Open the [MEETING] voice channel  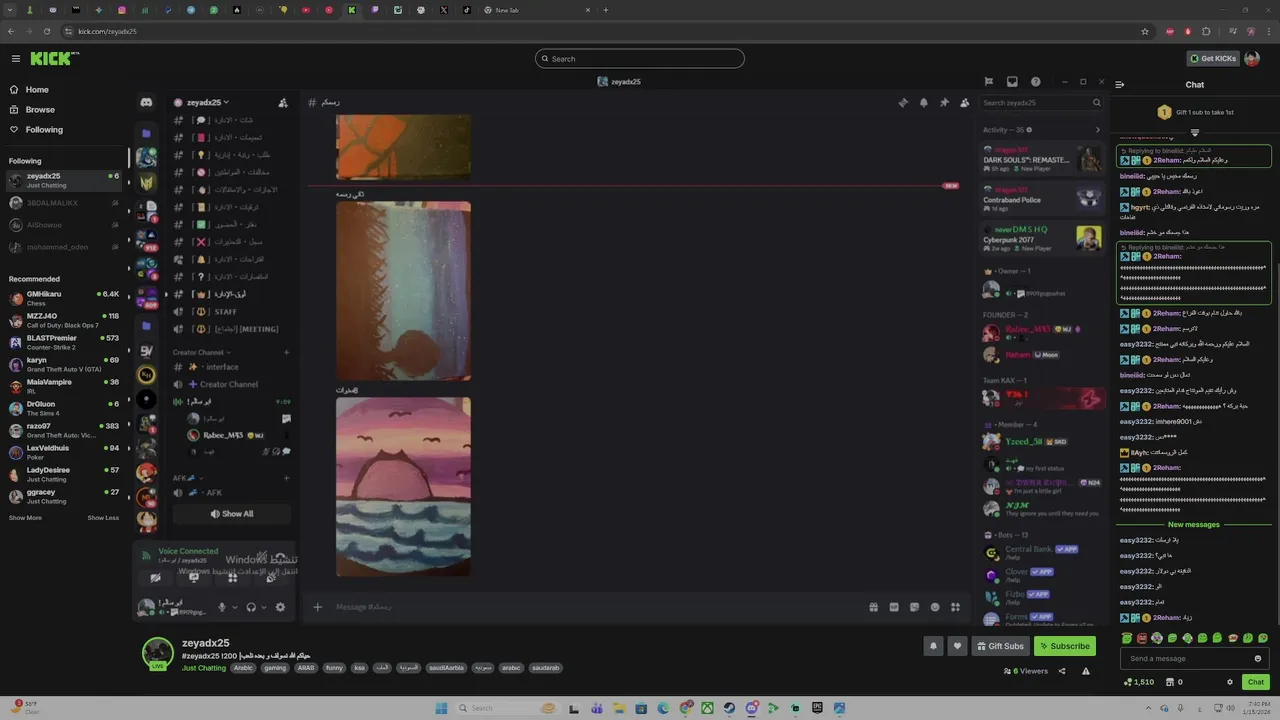point(231,329)
